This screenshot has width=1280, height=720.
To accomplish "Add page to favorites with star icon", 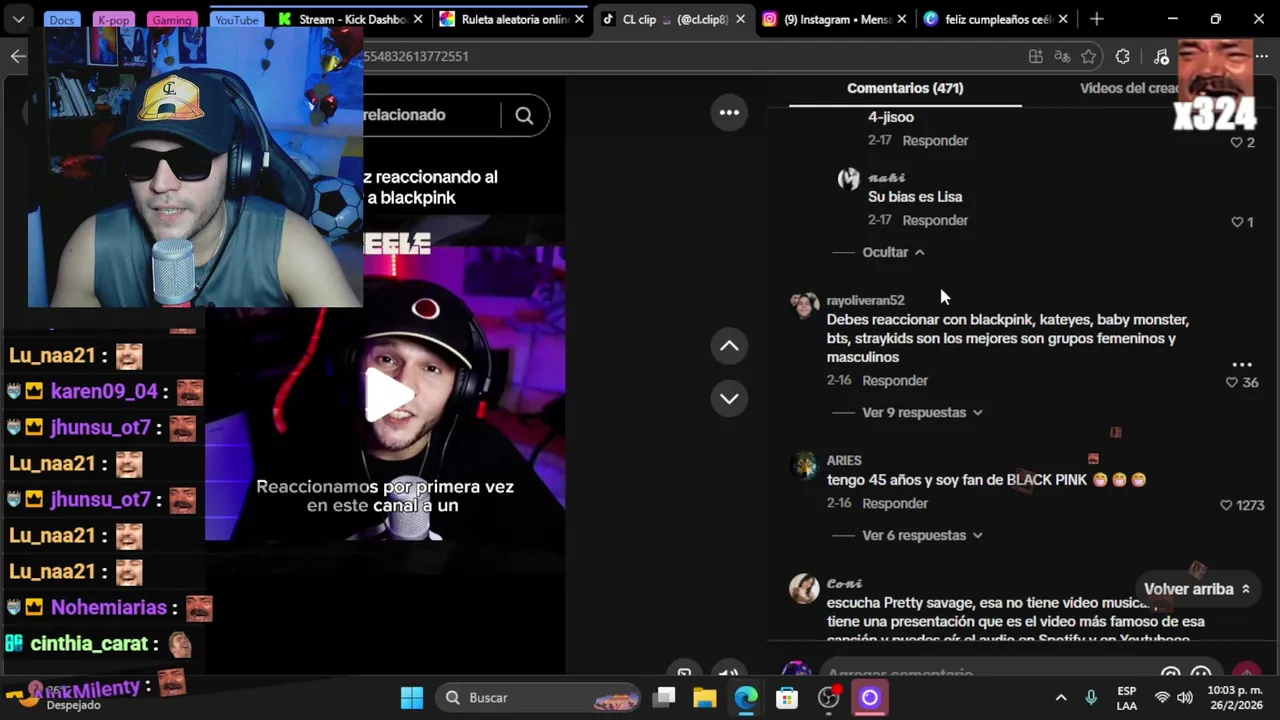I will [x=1089, y=57].
